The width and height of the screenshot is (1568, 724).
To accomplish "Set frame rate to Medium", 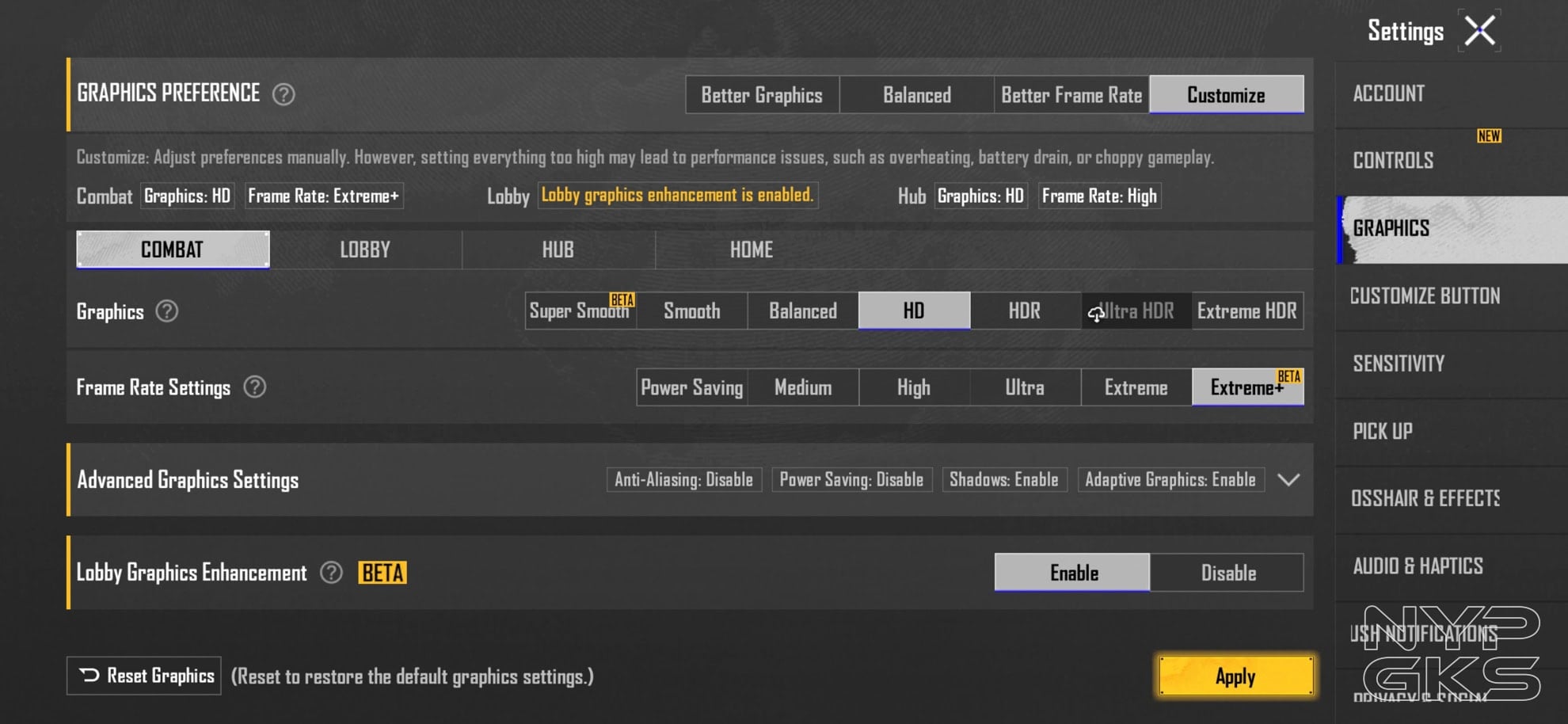I will (x=803, y=387).
